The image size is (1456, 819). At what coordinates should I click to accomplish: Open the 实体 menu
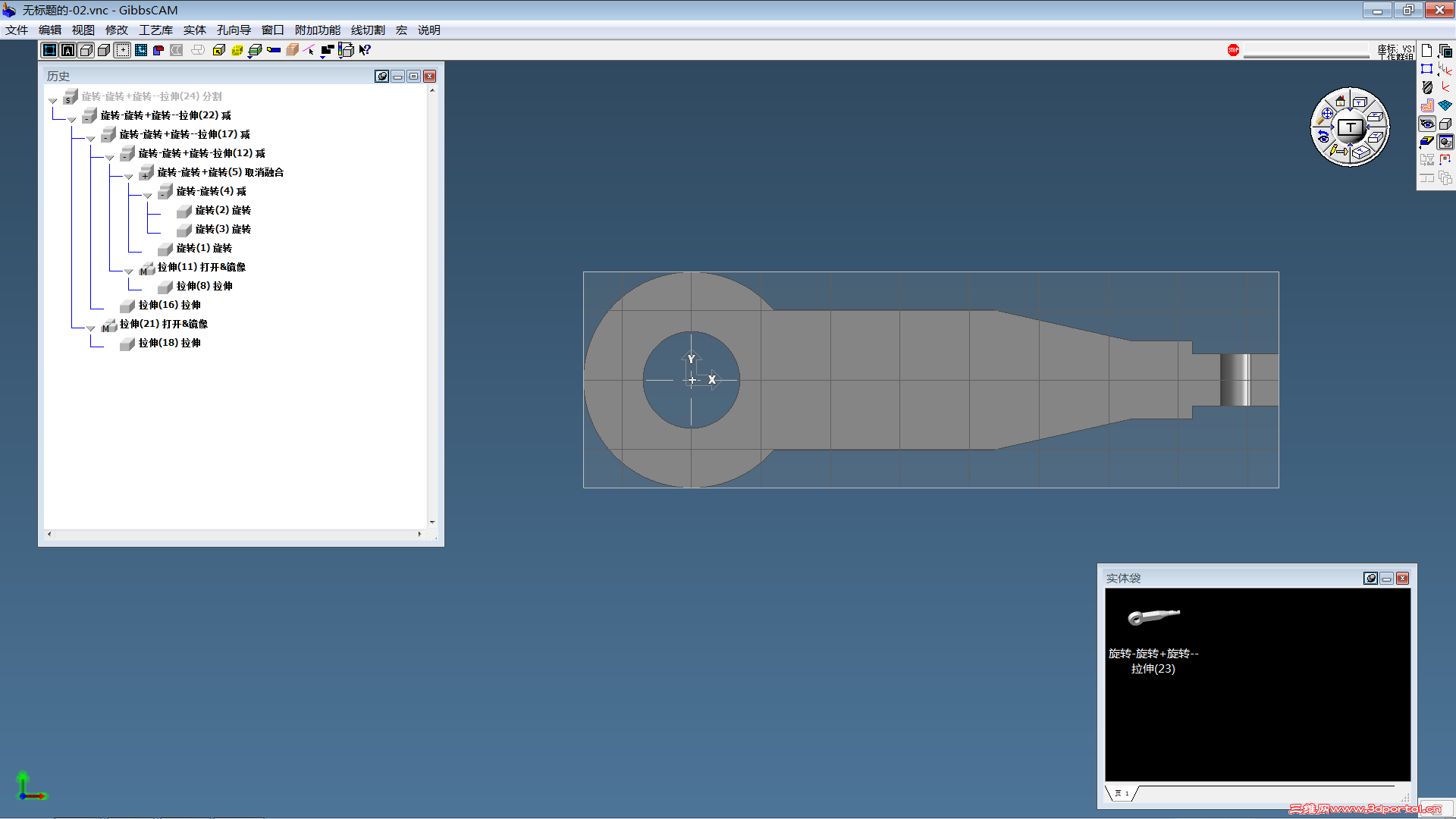(194, 30)
